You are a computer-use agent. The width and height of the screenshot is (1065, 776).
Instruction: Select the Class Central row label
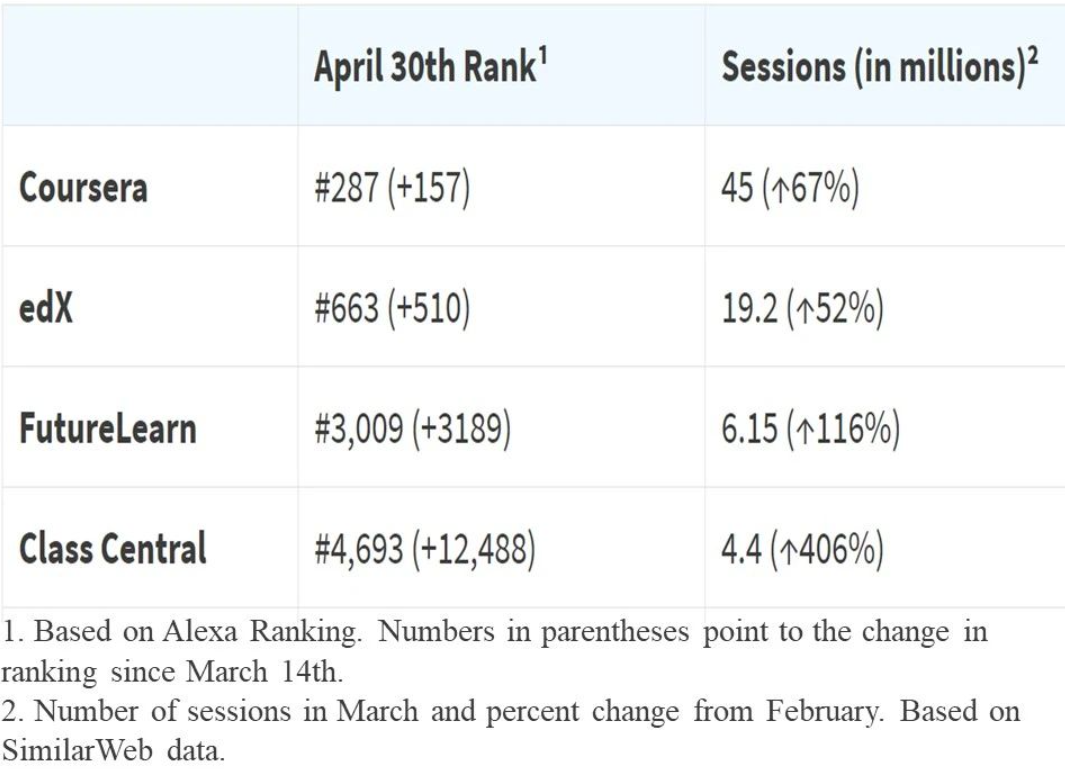click(x=113, y=549)
